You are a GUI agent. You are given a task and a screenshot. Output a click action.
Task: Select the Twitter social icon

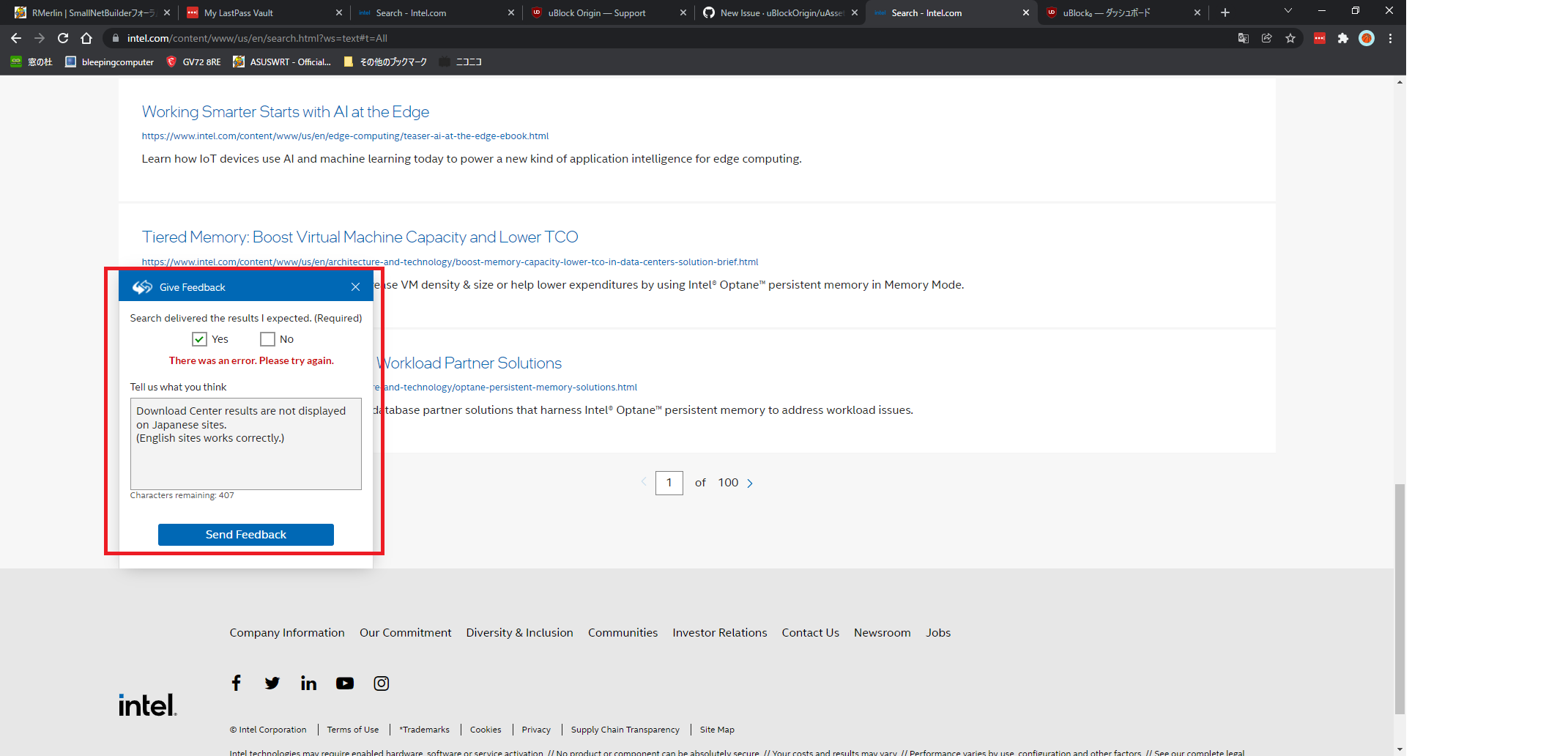[x=272, y=683]
